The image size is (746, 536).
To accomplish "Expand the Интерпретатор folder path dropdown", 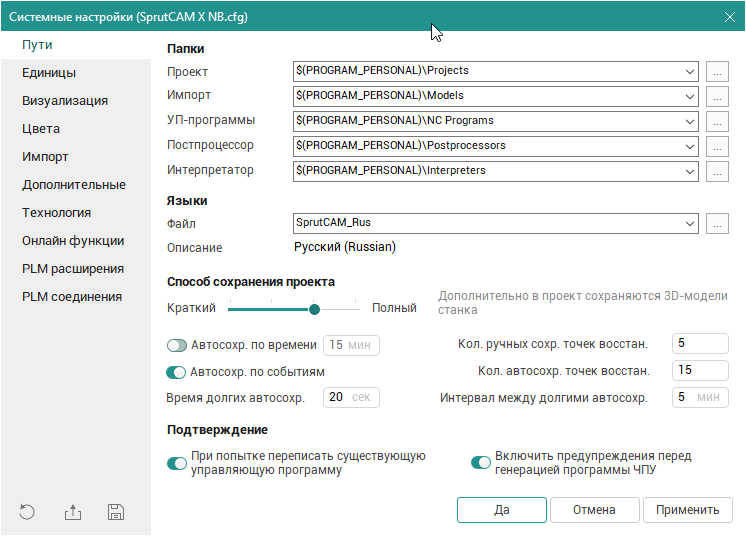I will [690, 171].
